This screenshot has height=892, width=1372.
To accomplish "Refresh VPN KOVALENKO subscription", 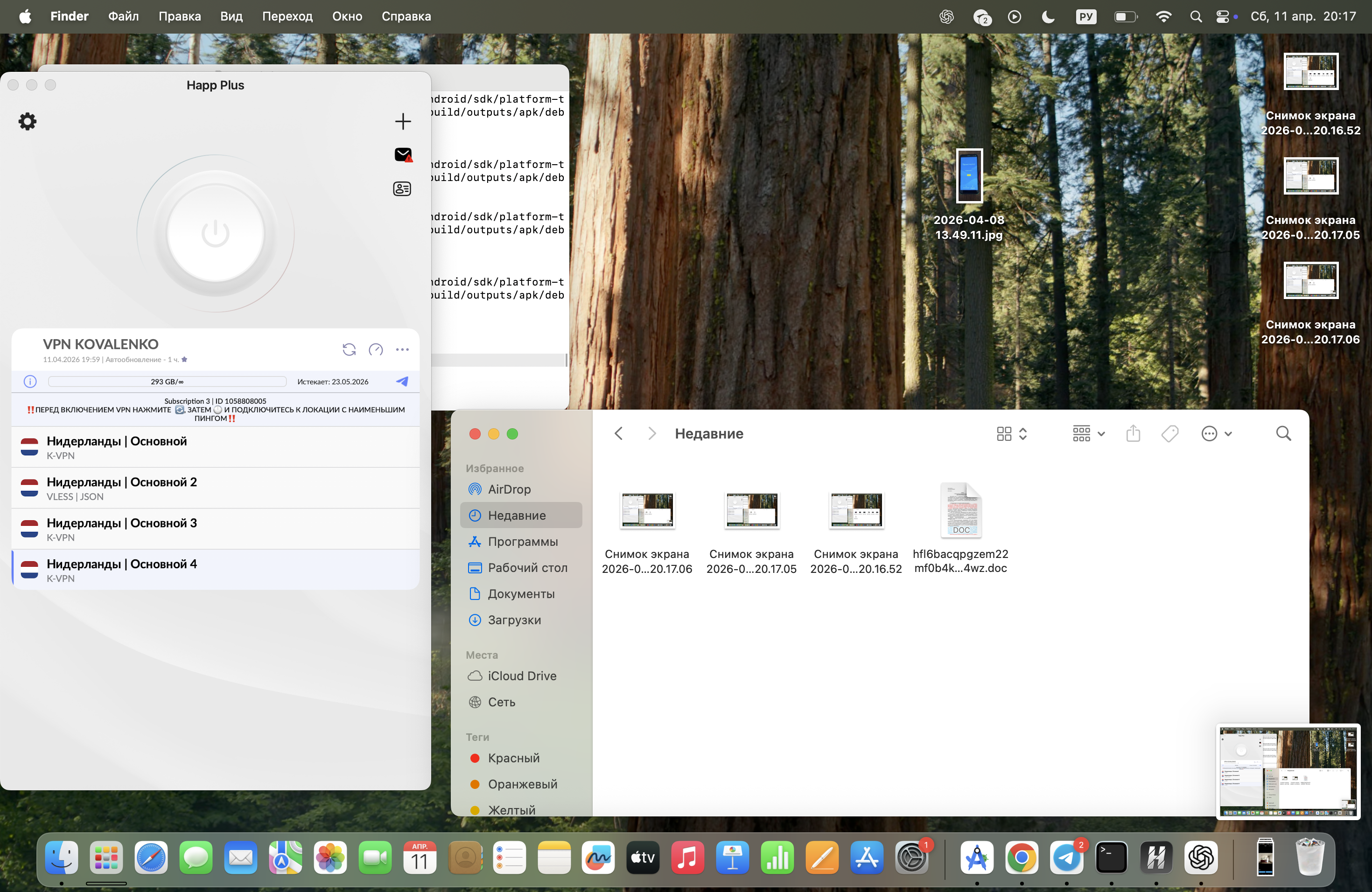I will click(x=349, y=349).
